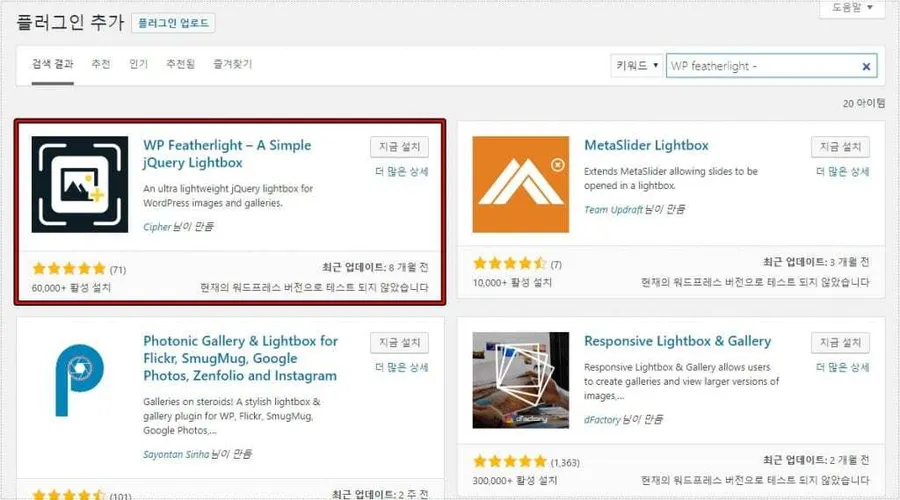Install Responsive Lightbox & Gallery plugin
900x500 pixels.
[840, 343]
